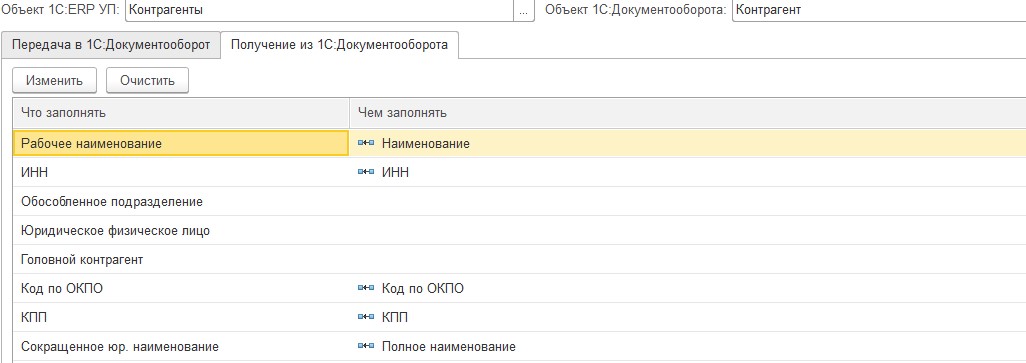1026x363 pixels.
Task: Click mapping arrow icon beside Код по ОКПО value
Action: point(366,288)
